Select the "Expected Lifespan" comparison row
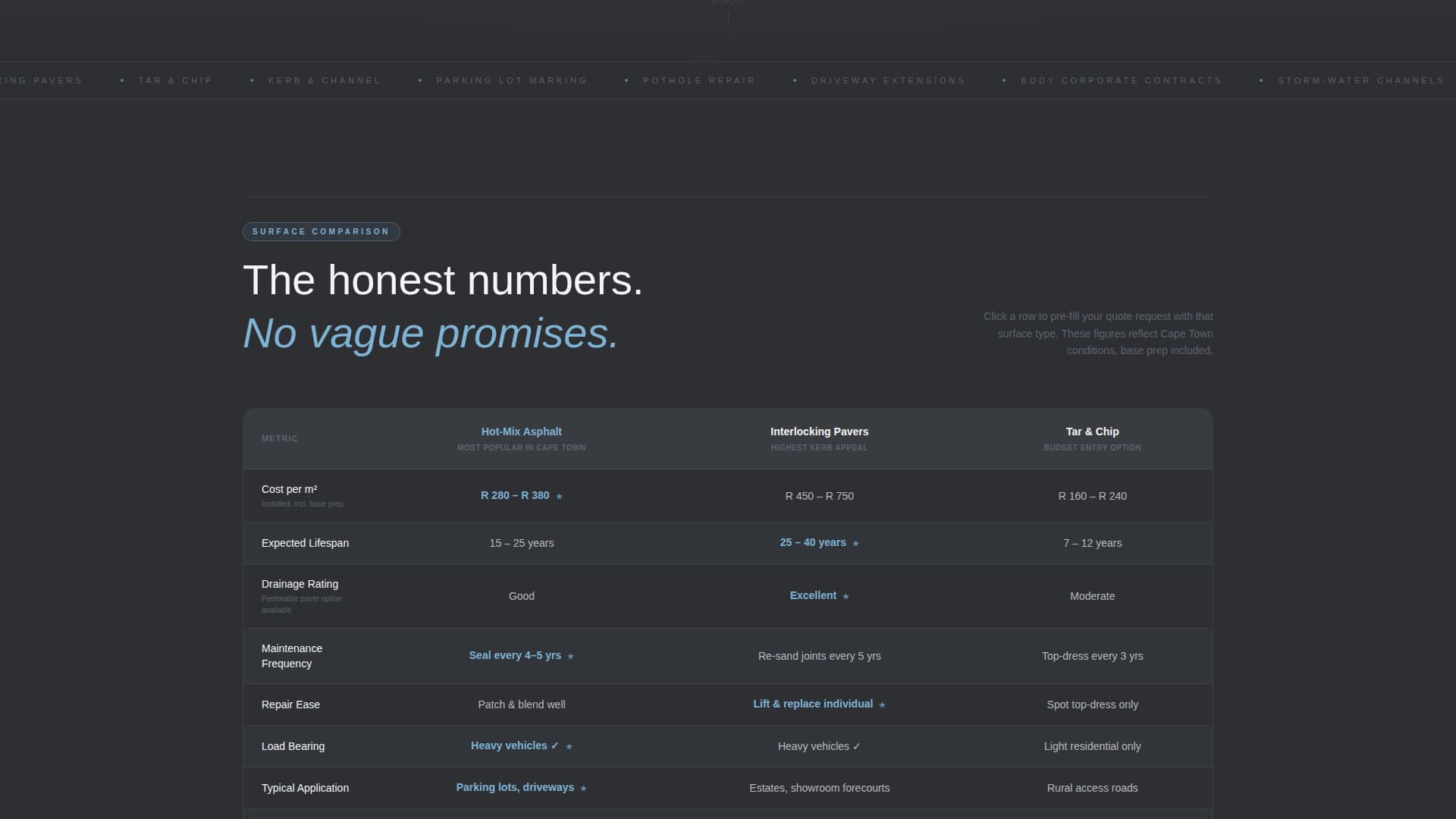This screenshot has width=1456, height=819. [341, 543]
